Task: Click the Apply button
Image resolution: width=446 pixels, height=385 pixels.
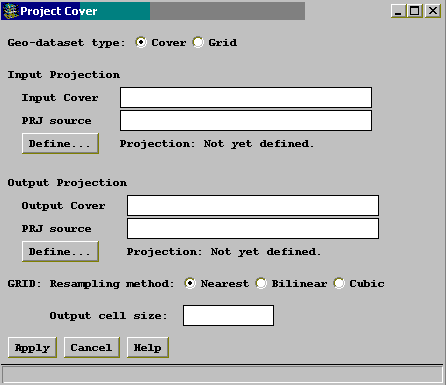Action: point(32,348)
